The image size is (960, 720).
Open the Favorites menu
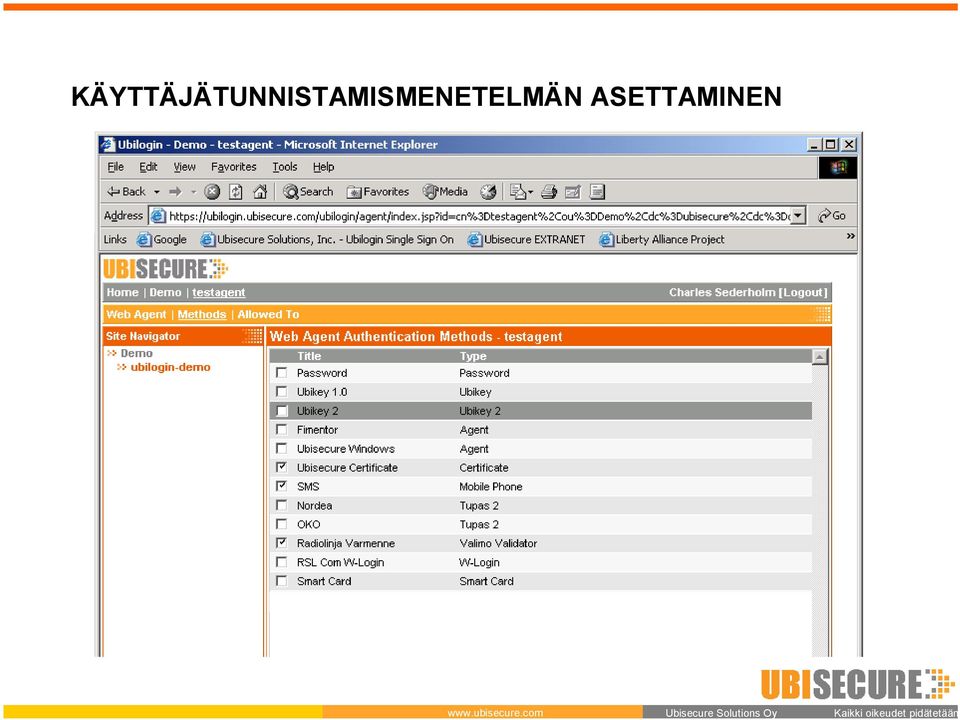pyautogui.click(x=233, y=167)
